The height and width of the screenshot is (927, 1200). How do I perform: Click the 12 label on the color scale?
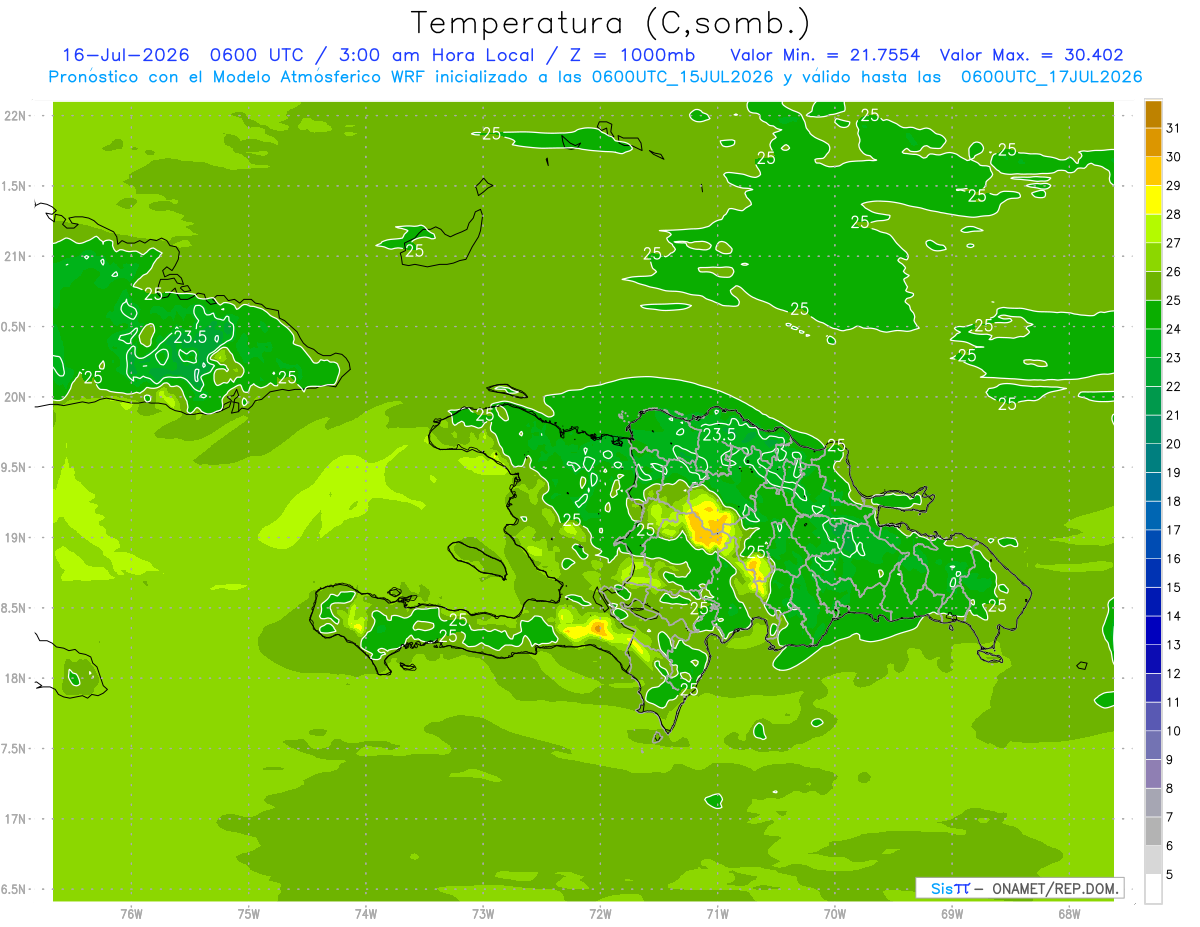point(1173,674)
